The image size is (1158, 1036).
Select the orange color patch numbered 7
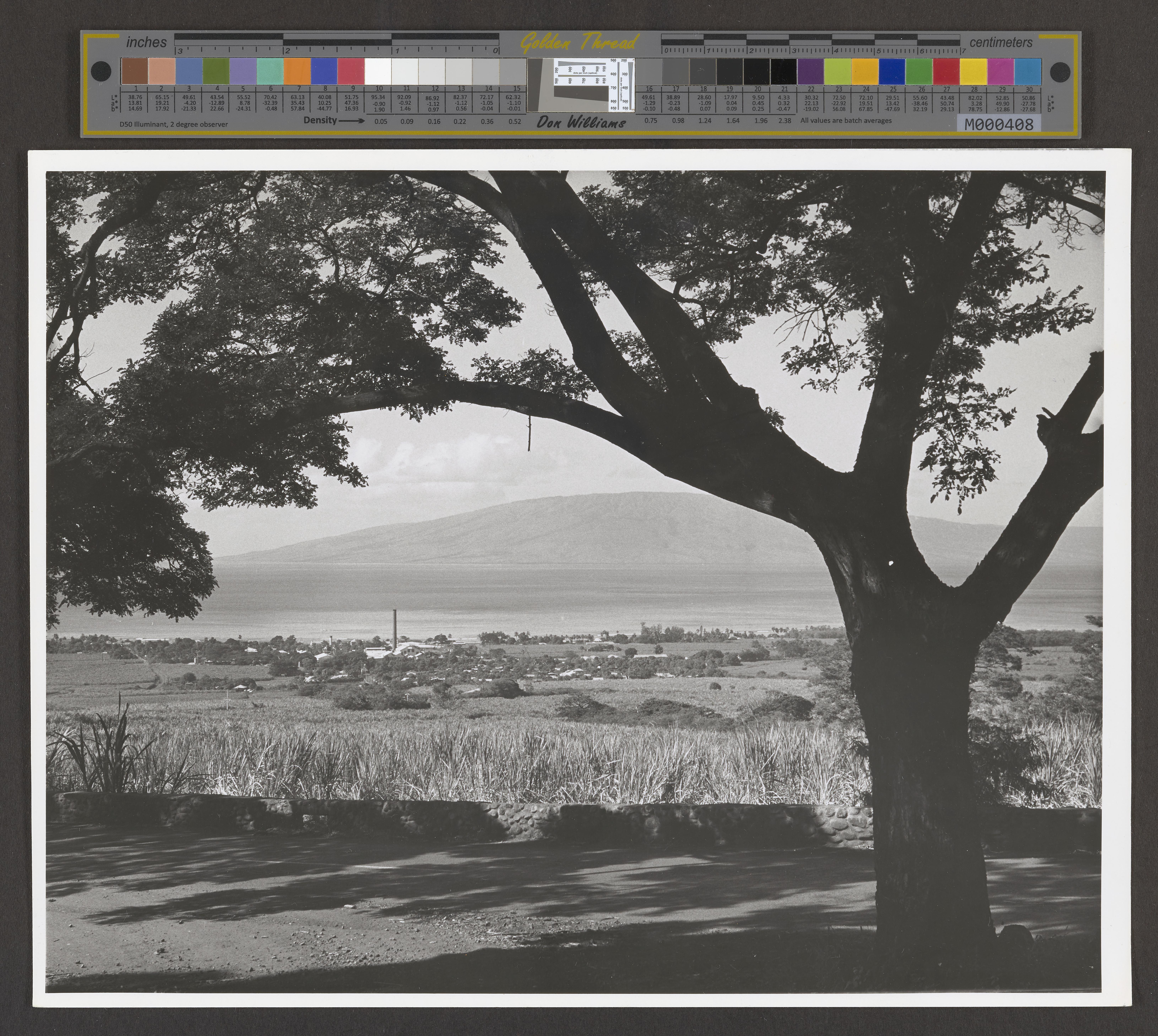(297, 71)
